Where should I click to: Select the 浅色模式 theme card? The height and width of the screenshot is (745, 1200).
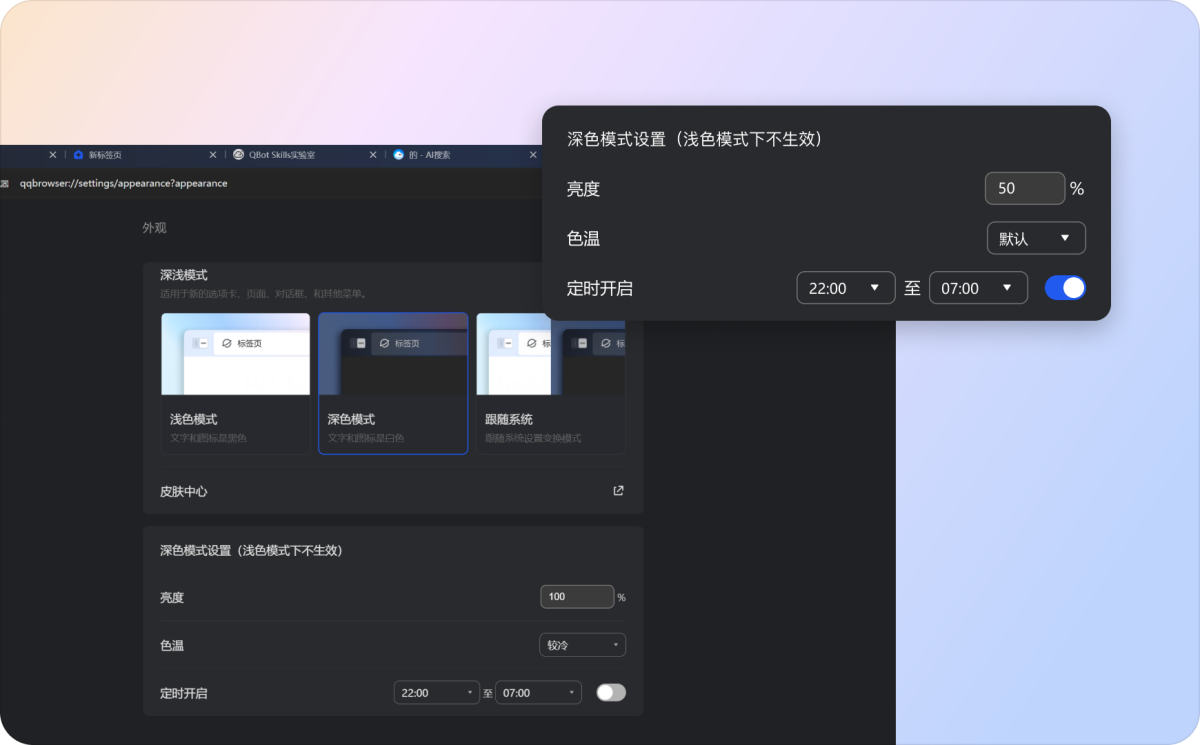[x=235, y=383]
